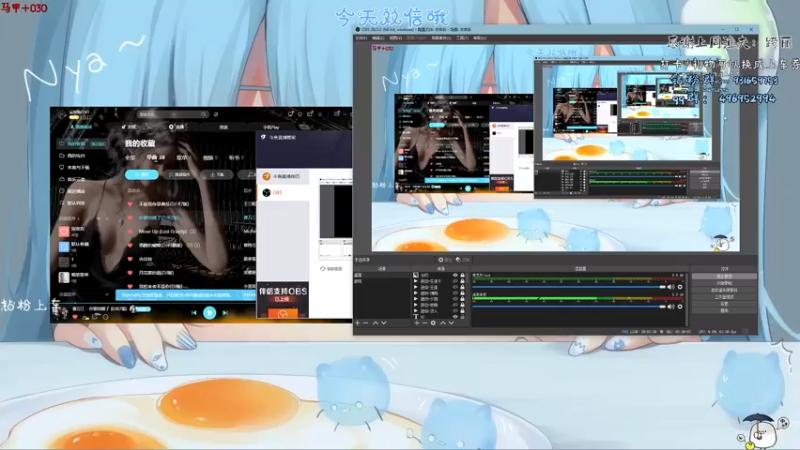Toggle lock of the T text source in OBS
800x450 pixels.
pos(462,316)
